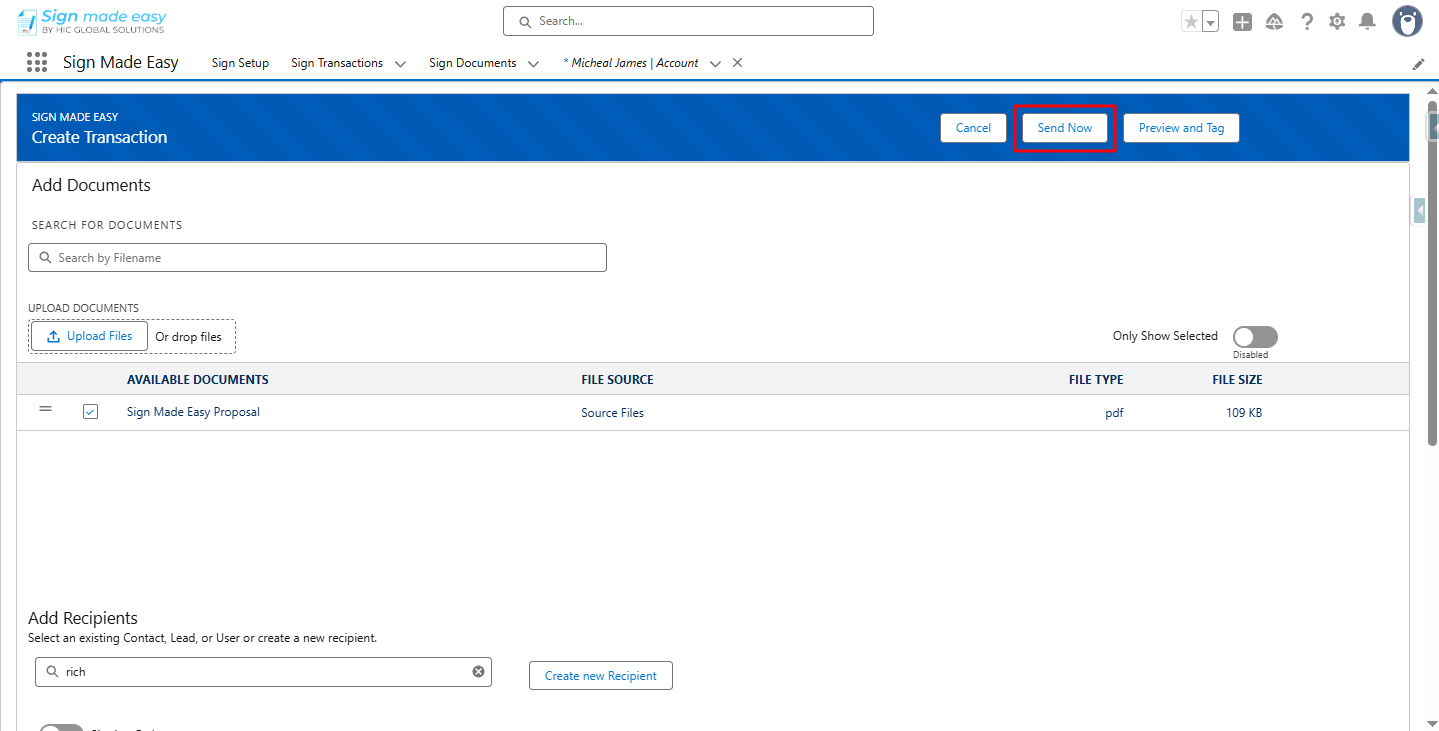Screen dimensions: 1439x731
Task: Expand the Sign Transactions tab dropdown
Action: coord(401,63)
